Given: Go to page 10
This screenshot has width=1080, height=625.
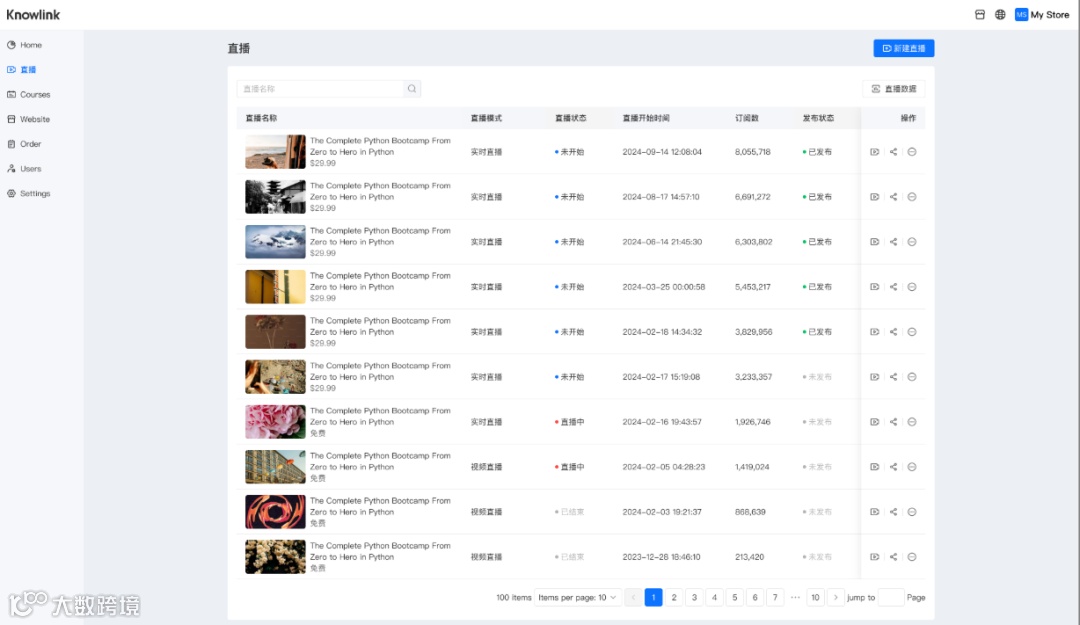Looking at the screenshot, I should tap(816, 597).
